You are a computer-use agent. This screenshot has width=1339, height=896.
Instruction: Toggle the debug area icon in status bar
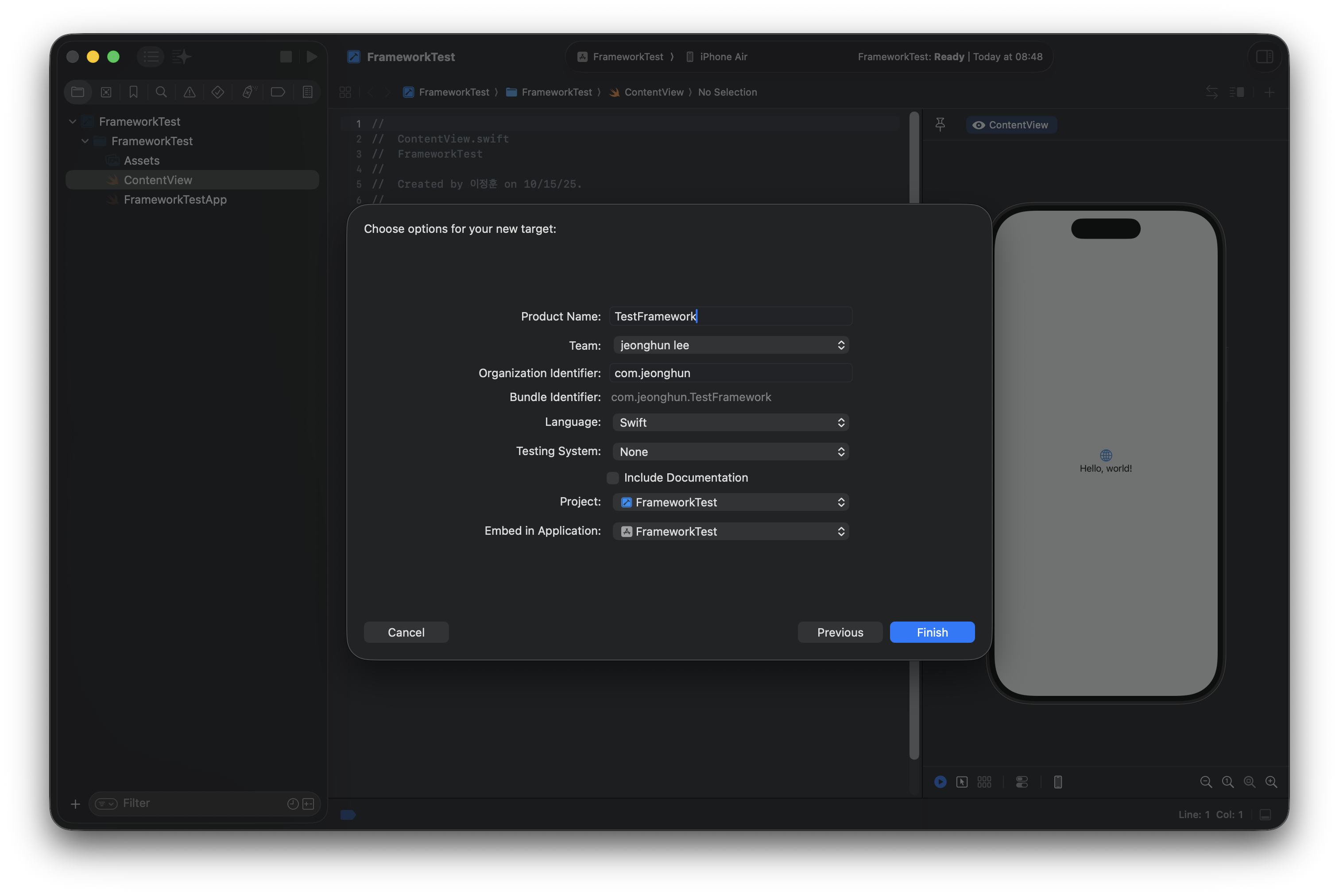tap(1265, 814)
